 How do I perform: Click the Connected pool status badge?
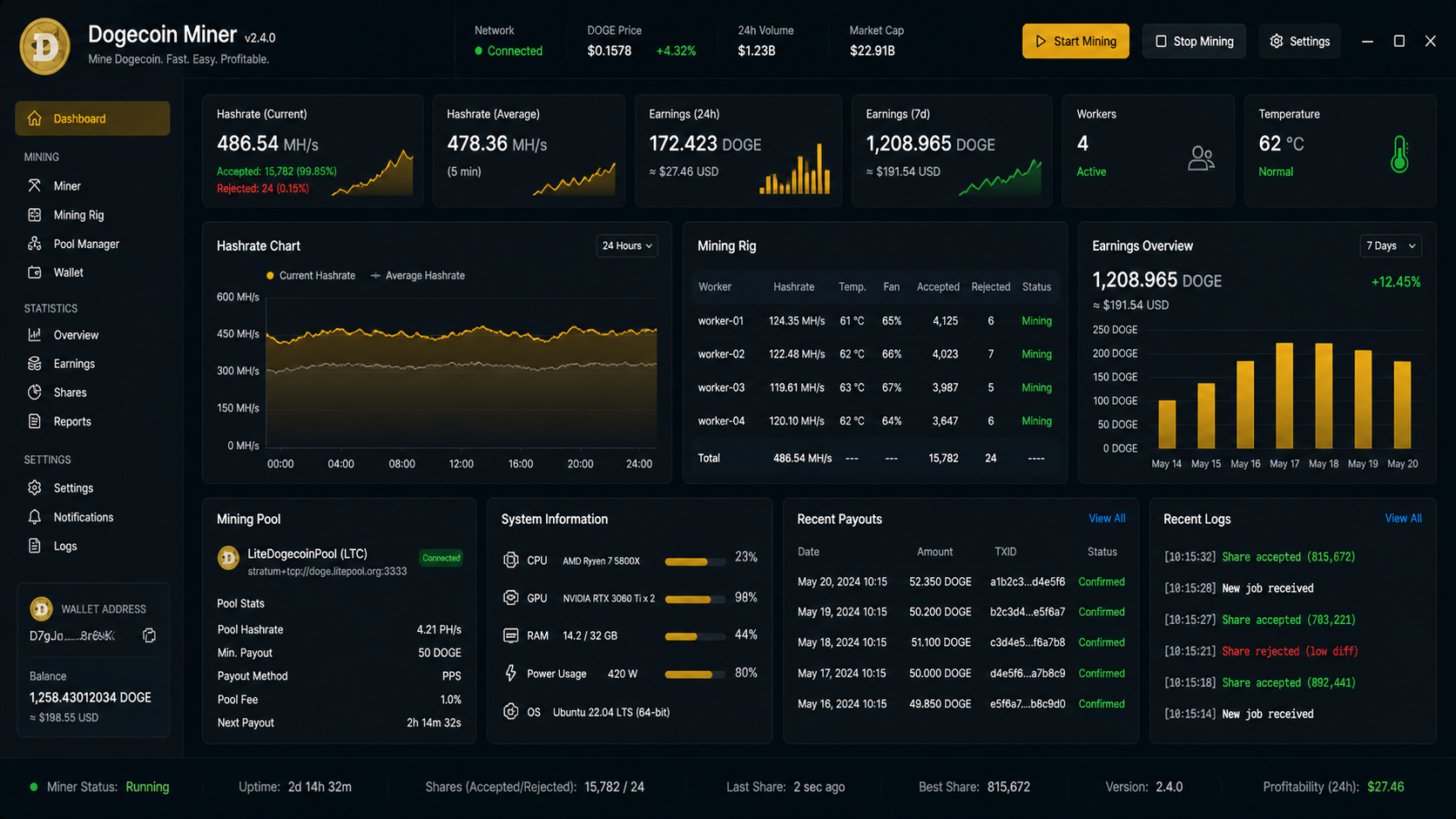click(x=442, y=558)
